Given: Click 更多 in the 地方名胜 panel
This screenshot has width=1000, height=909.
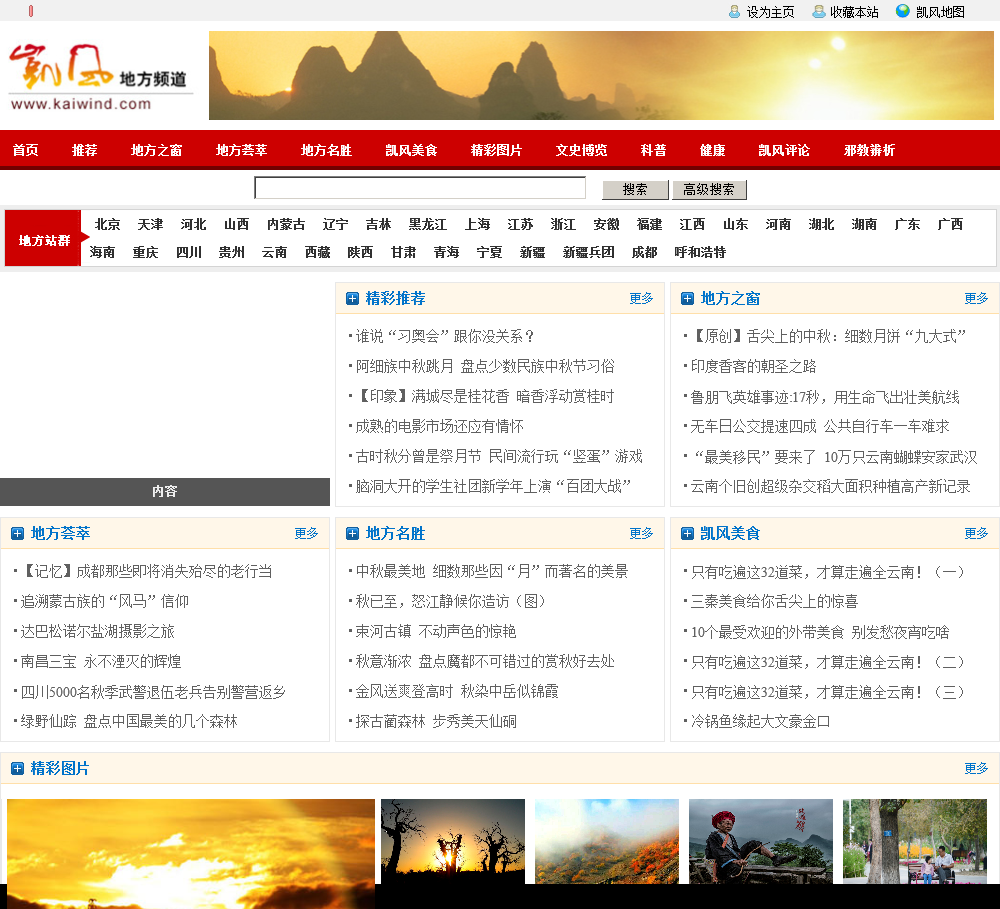Looking at the screenshot, I should click(641, 533).
